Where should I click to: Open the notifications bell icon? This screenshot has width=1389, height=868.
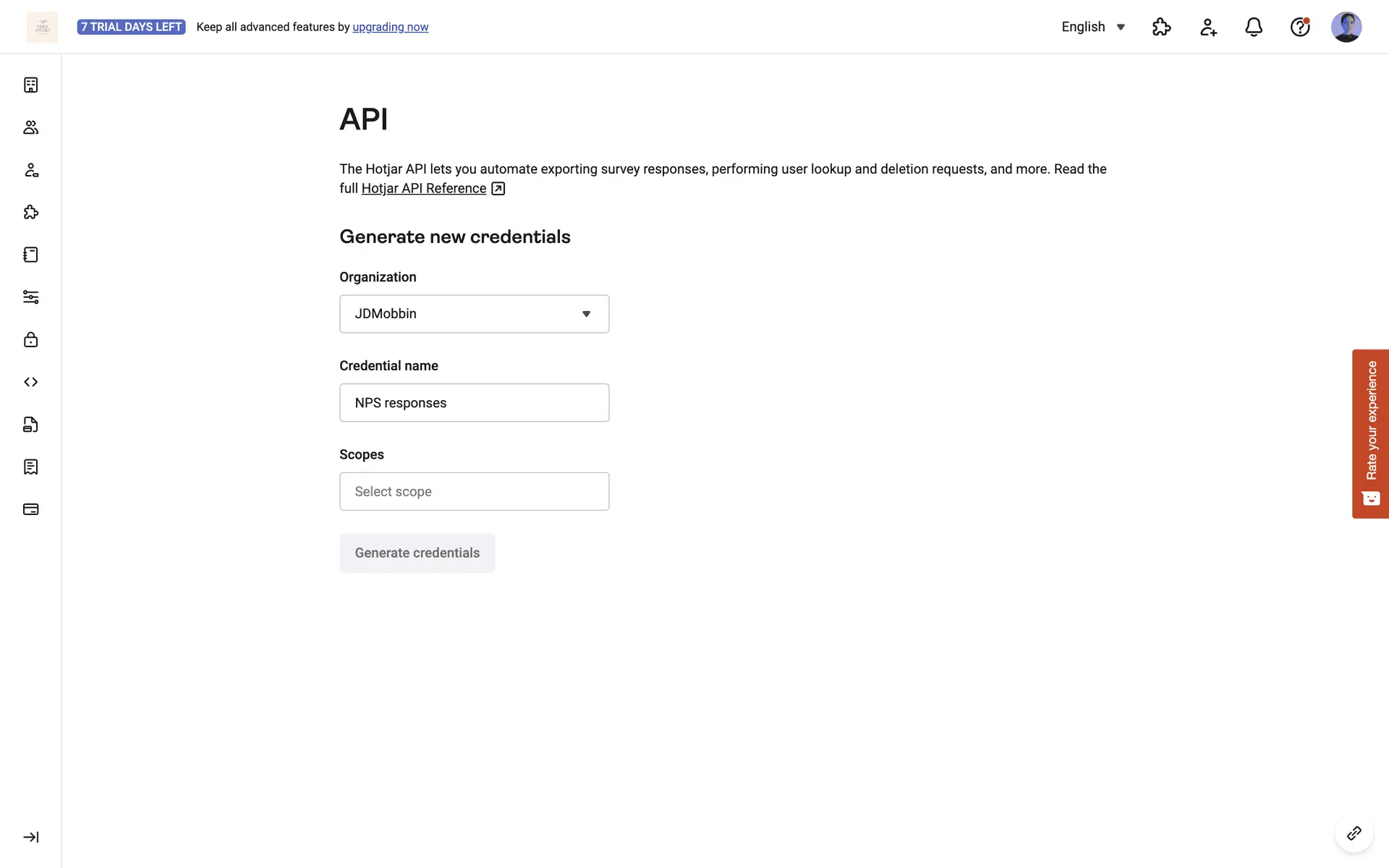[1254, 27]
